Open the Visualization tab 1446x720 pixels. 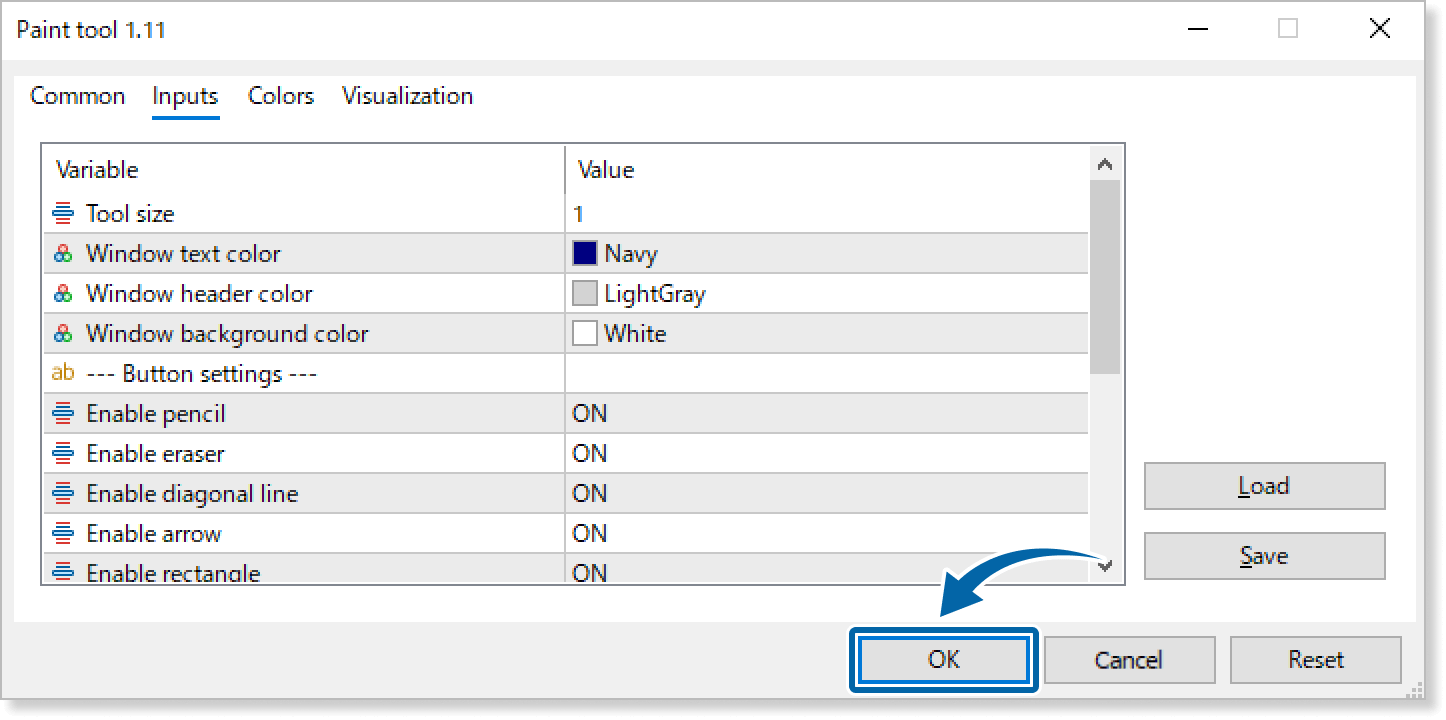point(407,96)
